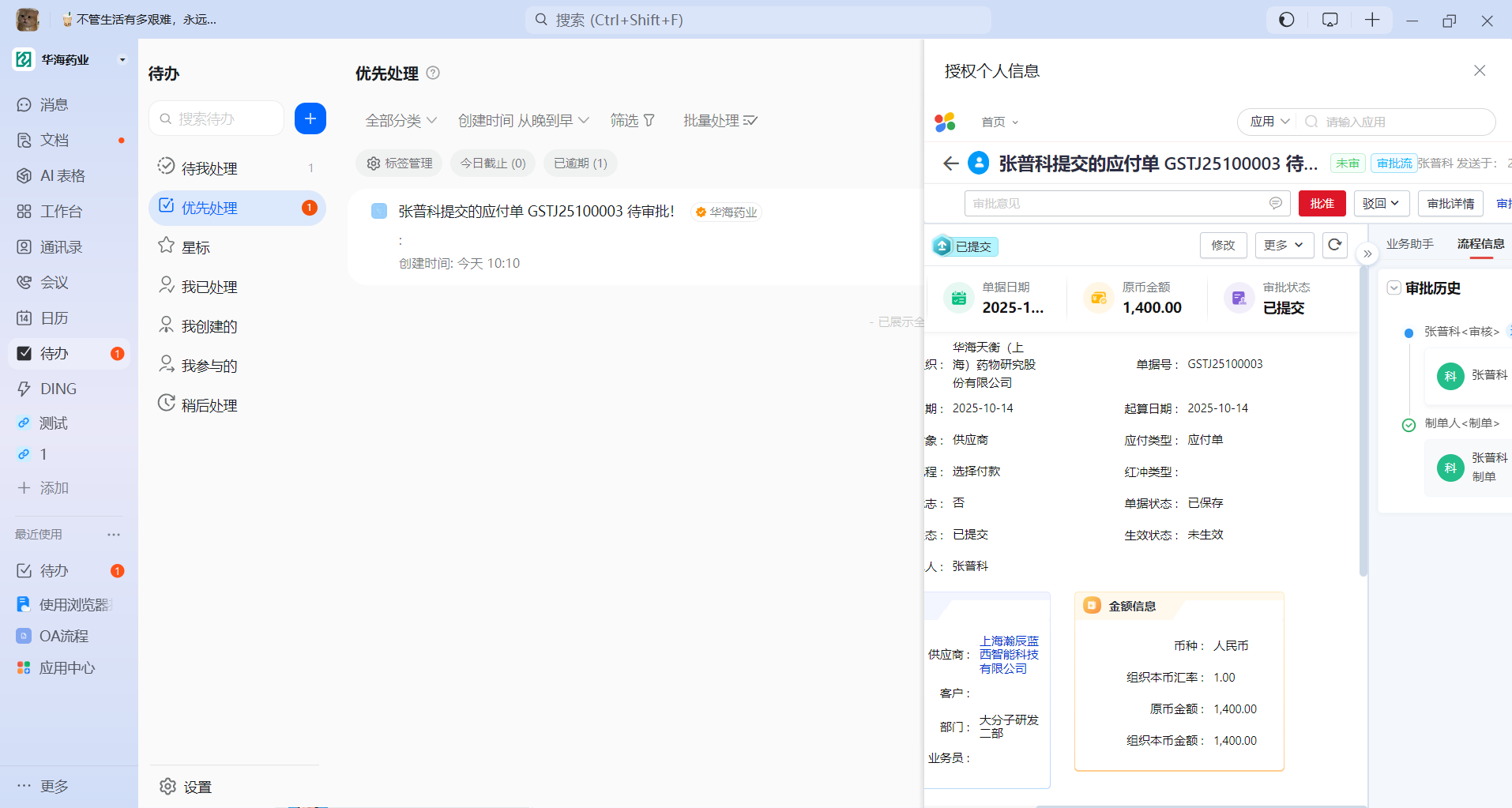1512x808 pixels.
Task: Toggle the side panel with double-chevron
Action: (1367, 254)
